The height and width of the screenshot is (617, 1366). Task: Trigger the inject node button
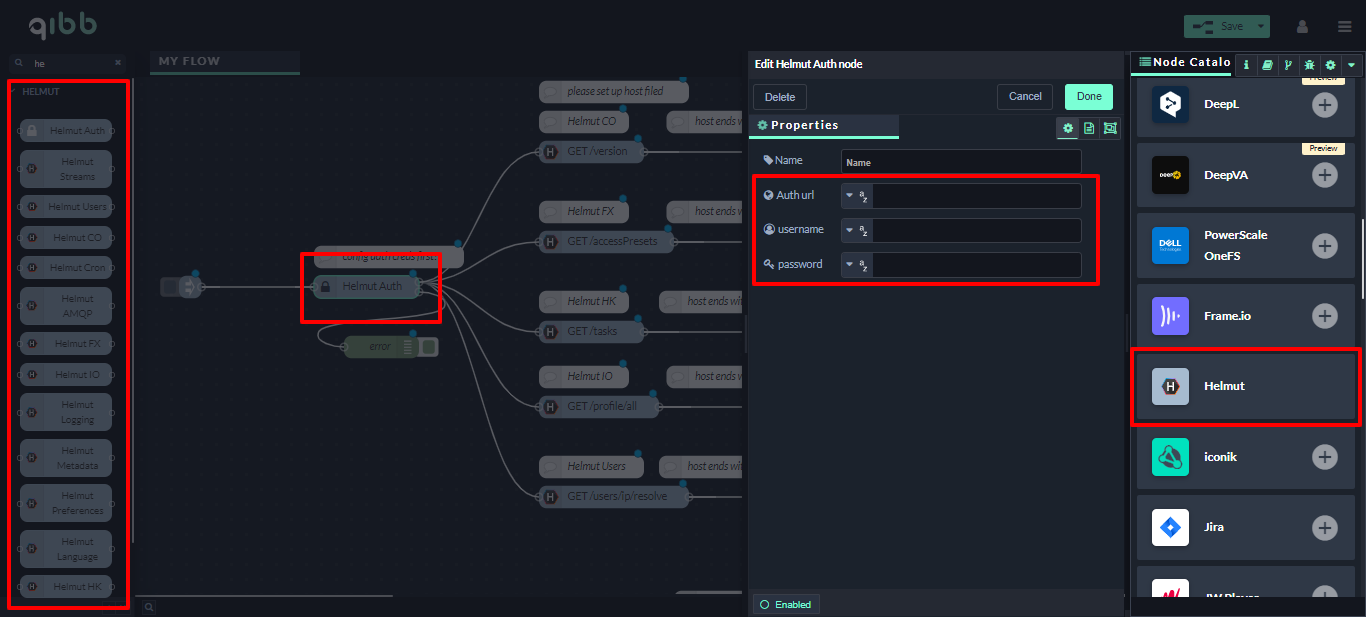click(168, 287)
